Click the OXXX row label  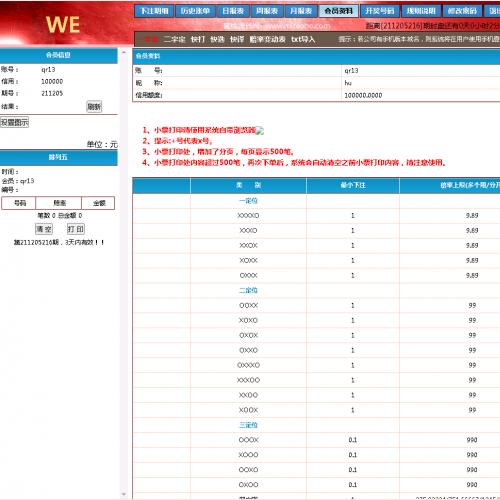248,276
